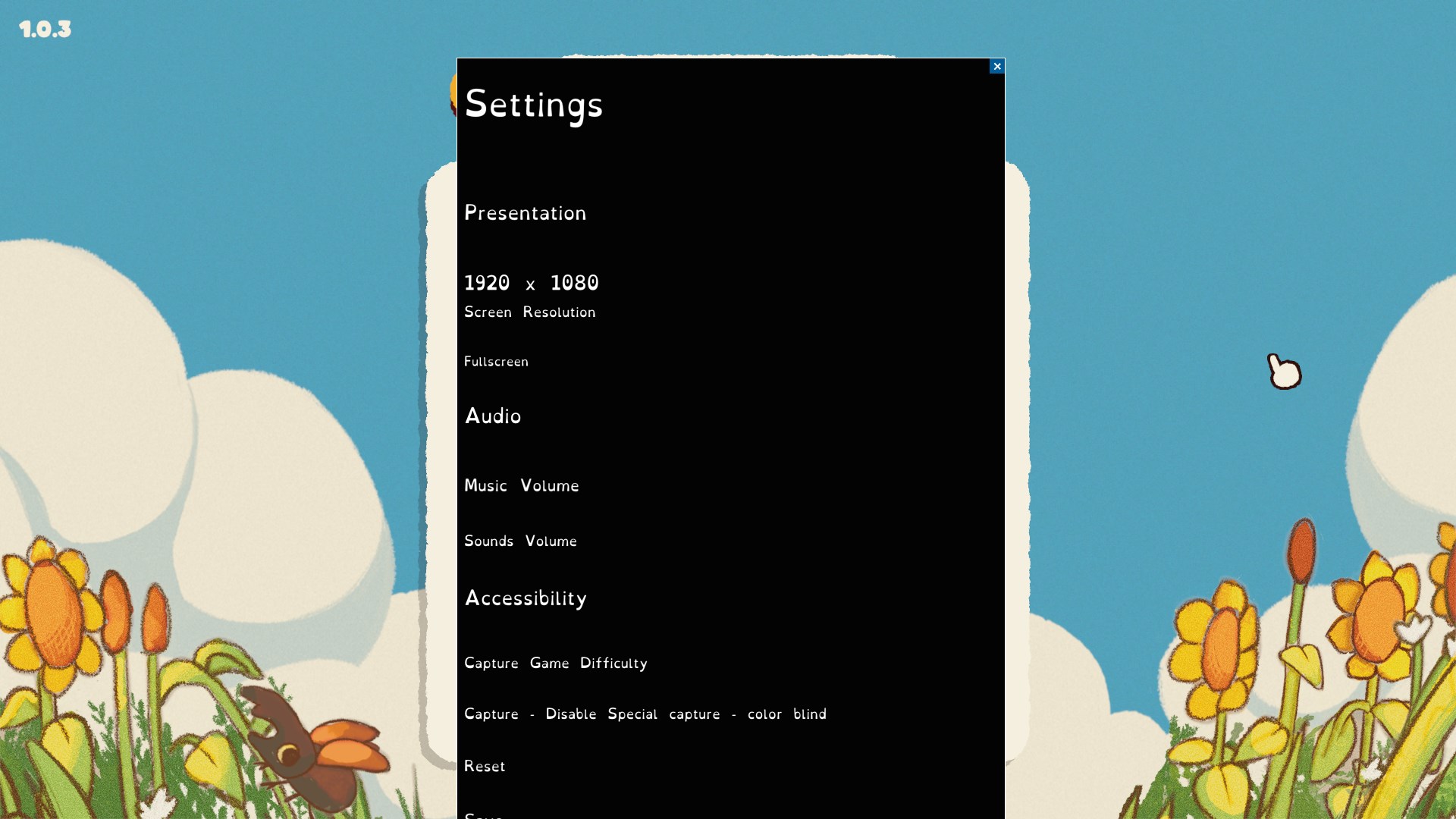This screenshot has height=819, width=1456.
Task: Click the Presentation section heading
Action: (x=526, y=213)
